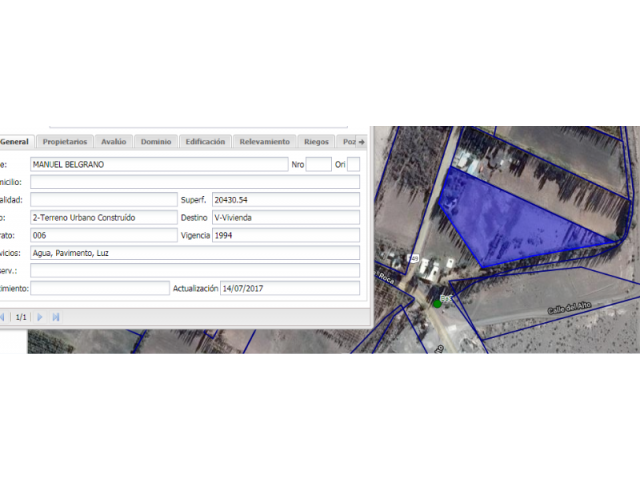Click the Superf. field showing 20430.54
Image resolution: width=640 pixels, height=480 pixels.
[x=285, y=200]
